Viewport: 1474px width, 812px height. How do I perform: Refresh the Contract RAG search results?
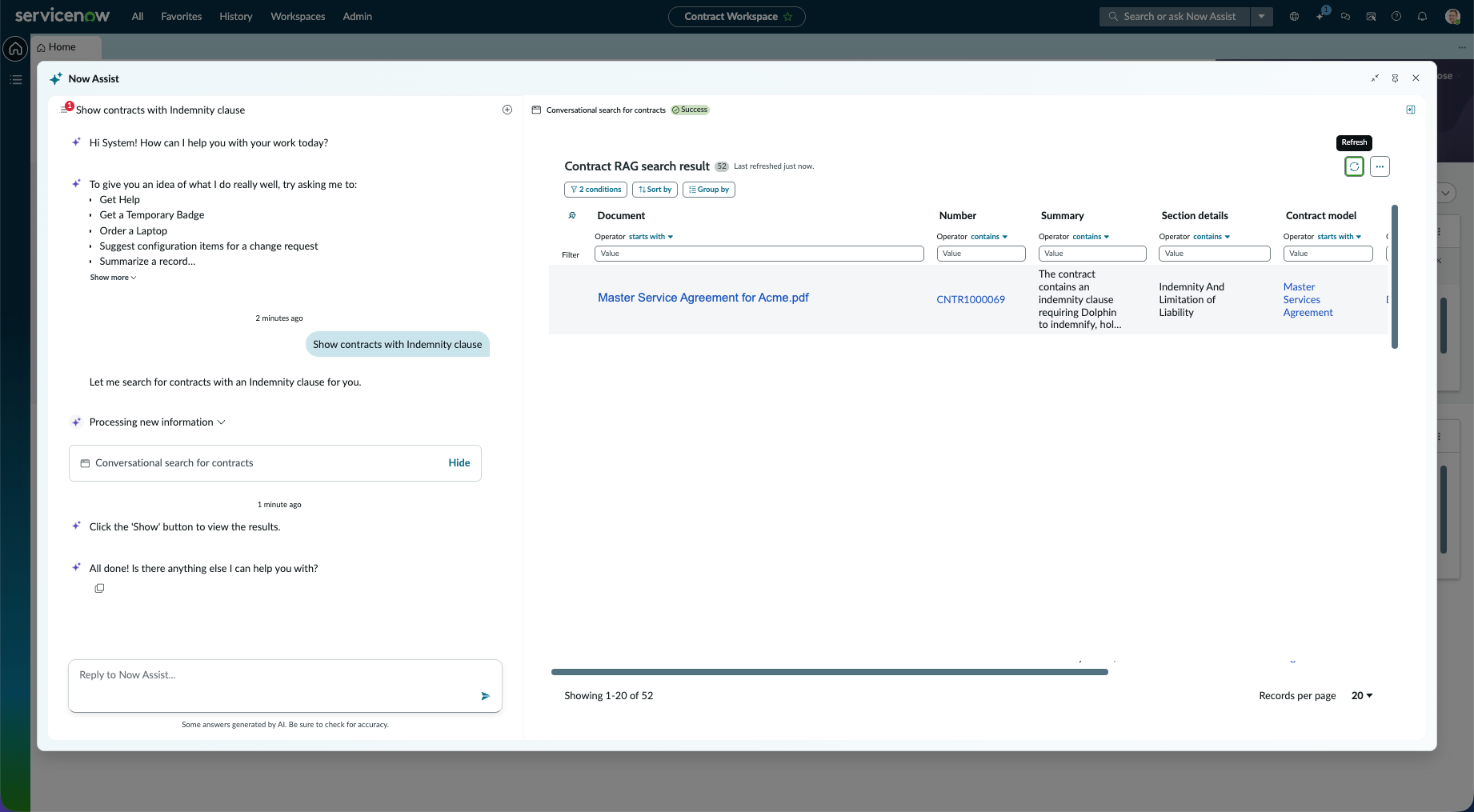[1354, 166]
